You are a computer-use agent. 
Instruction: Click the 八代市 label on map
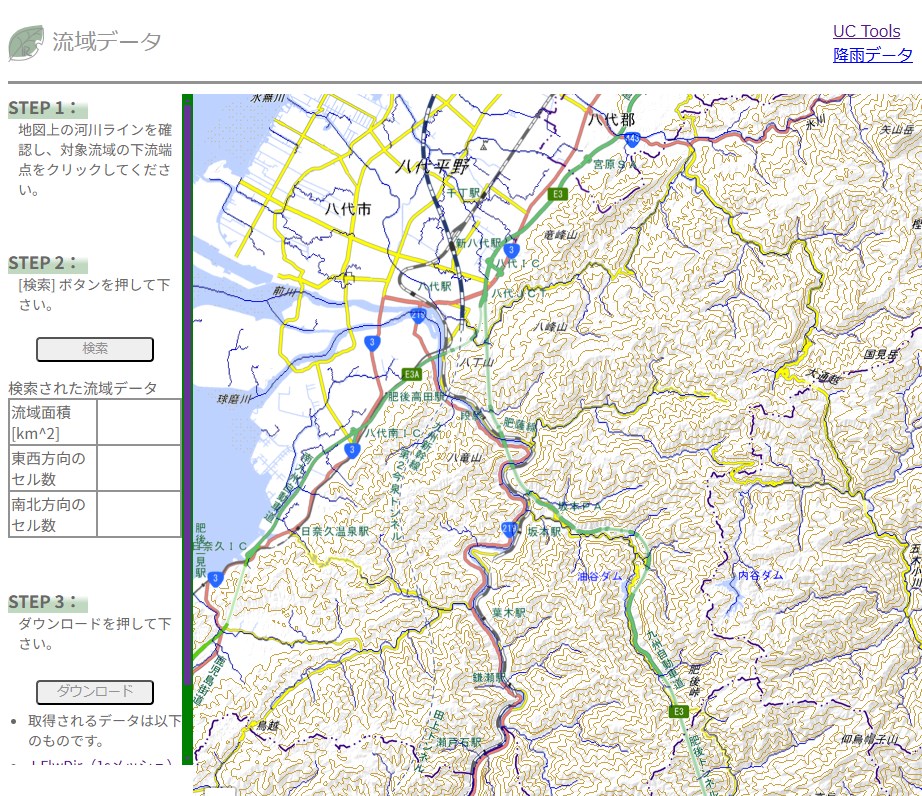point(348,209)
